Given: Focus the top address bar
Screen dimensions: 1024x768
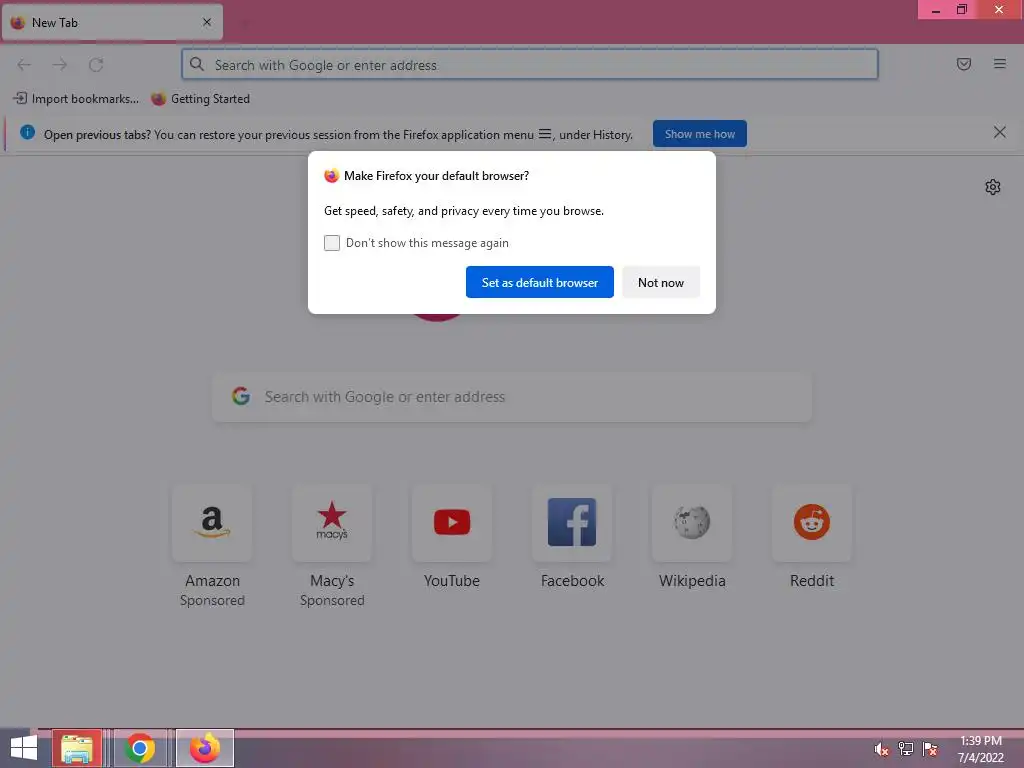Looking at the screenshot, I should [530, 65].
